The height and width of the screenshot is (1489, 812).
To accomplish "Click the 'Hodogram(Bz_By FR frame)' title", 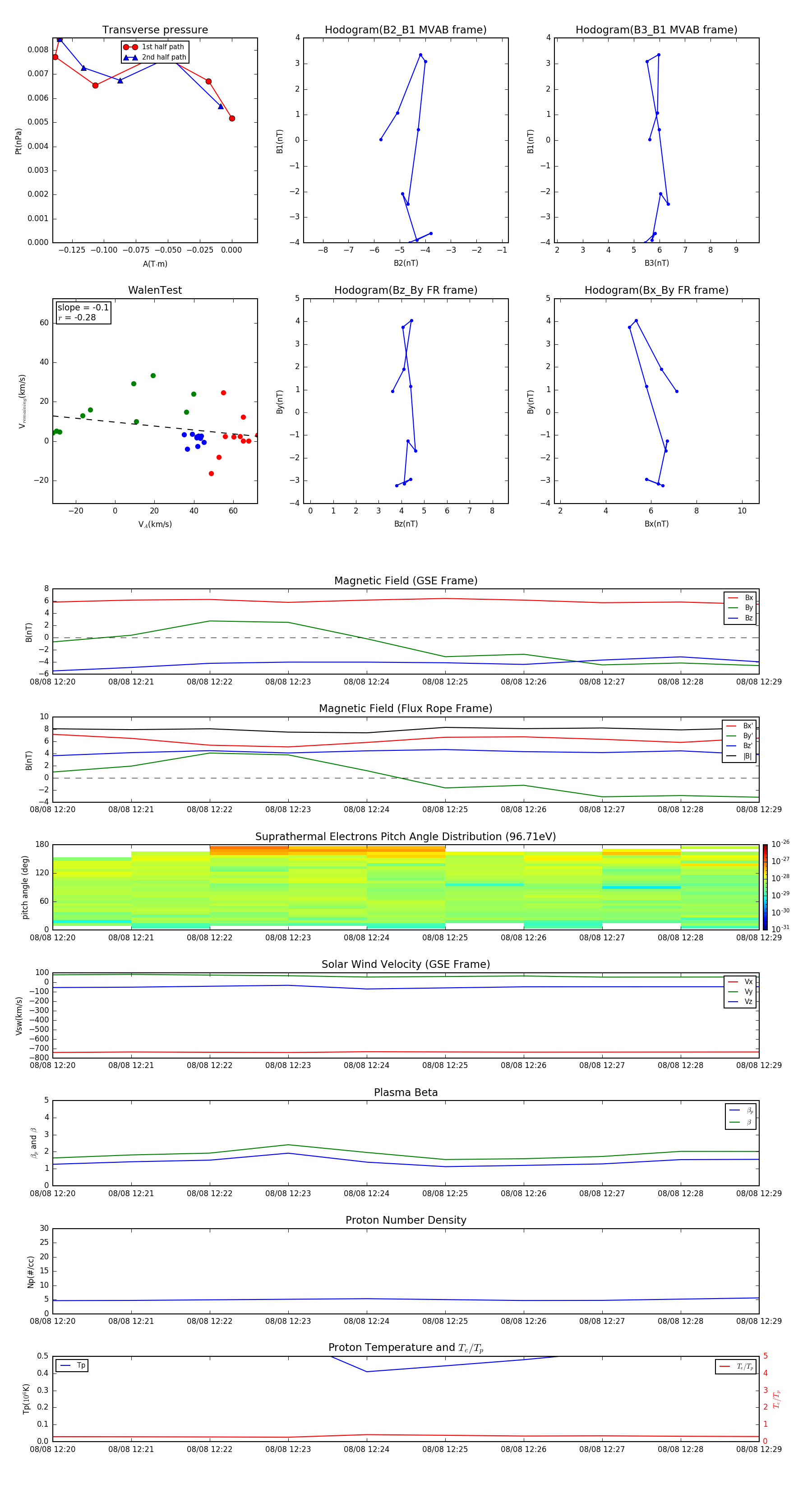I will [406, 290].
